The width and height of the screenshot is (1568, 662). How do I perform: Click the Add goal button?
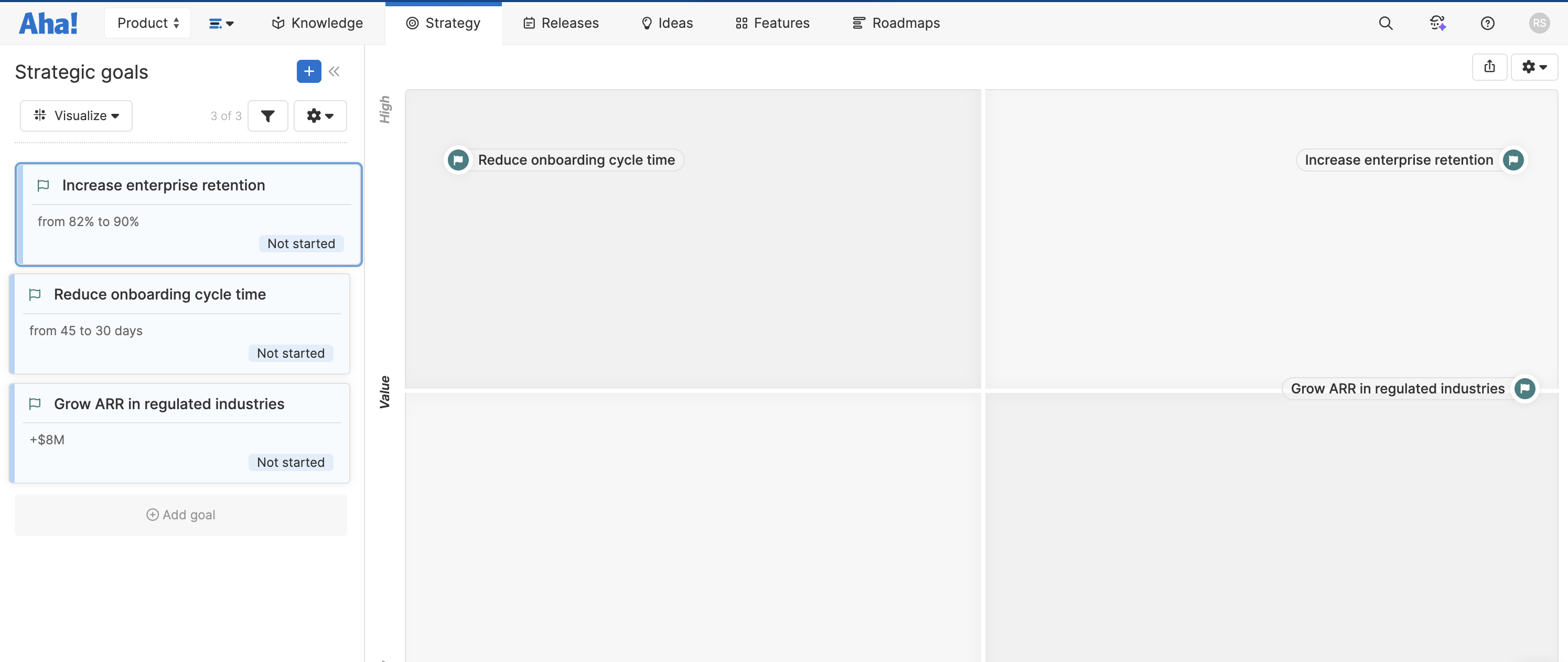point(181,515)
